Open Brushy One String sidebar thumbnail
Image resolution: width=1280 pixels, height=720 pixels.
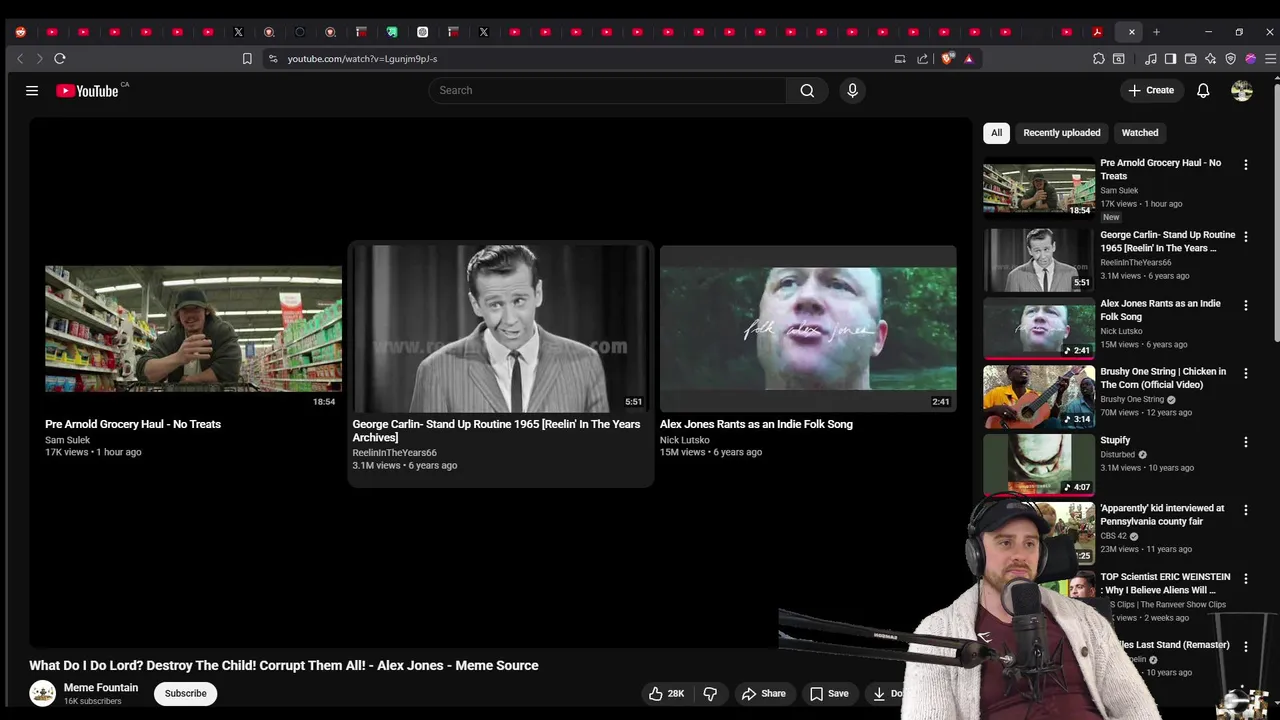pos(1038,397)
